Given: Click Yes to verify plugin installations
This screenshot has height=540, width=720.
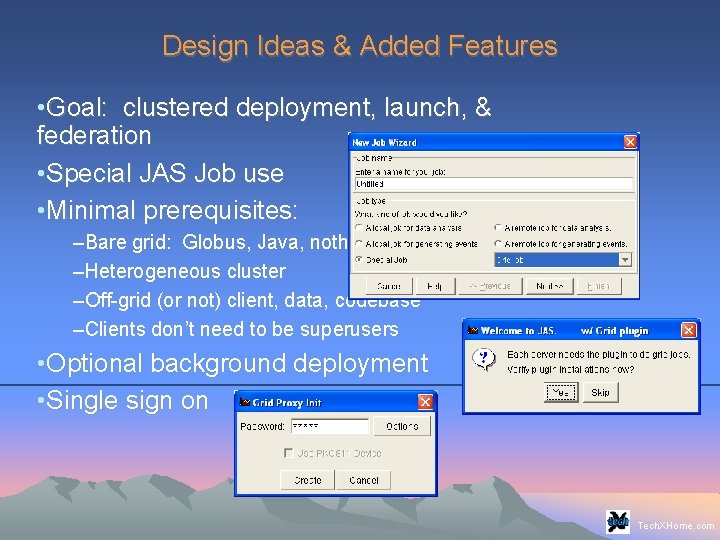Looking at the screenshot, I should [561, 393].
